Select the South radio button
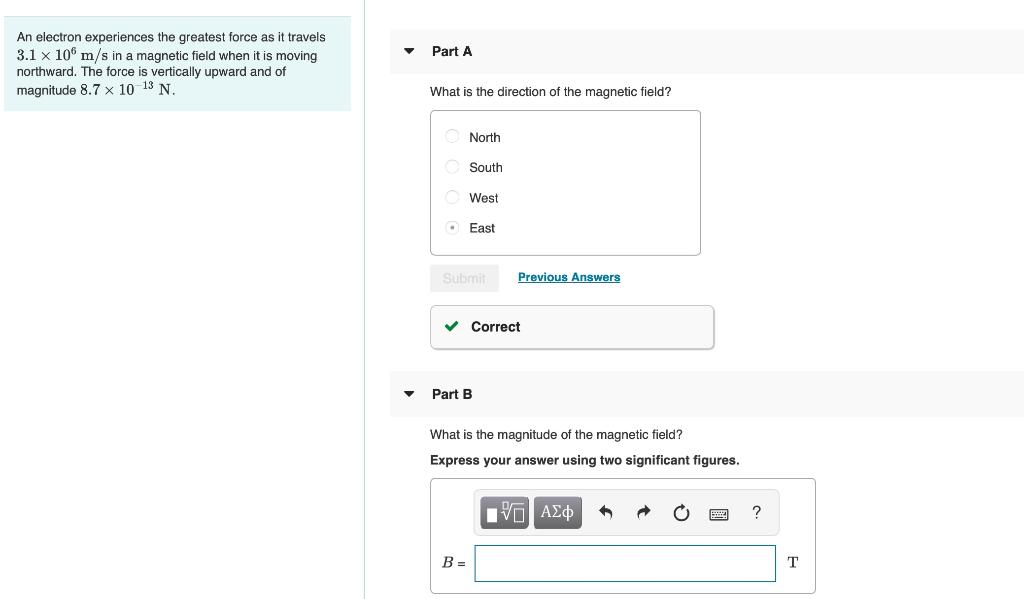This screenshot has height=599, width=1024. click(x=453, y=167)
